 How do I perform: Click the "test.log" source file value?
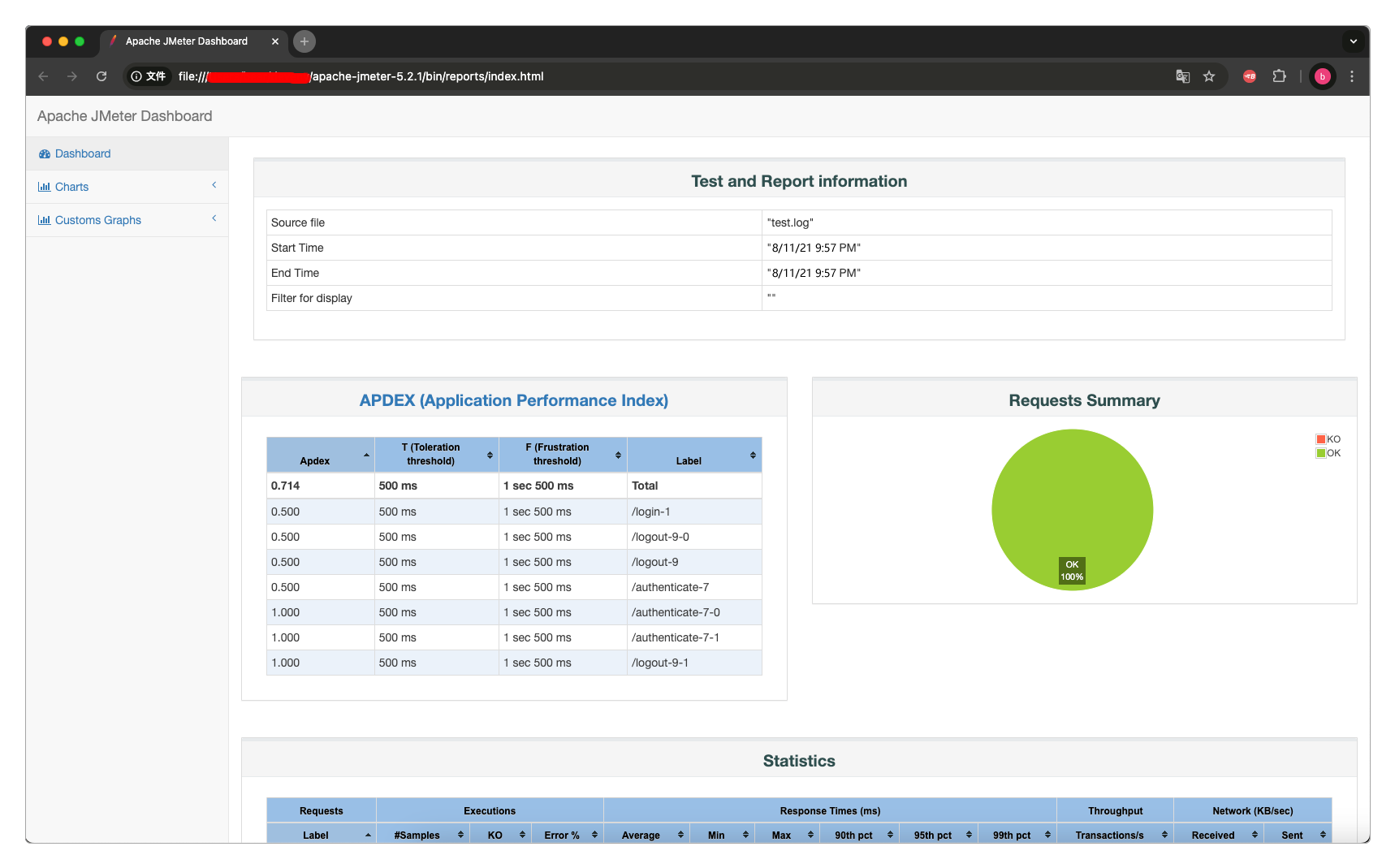(x=790, y=222)
